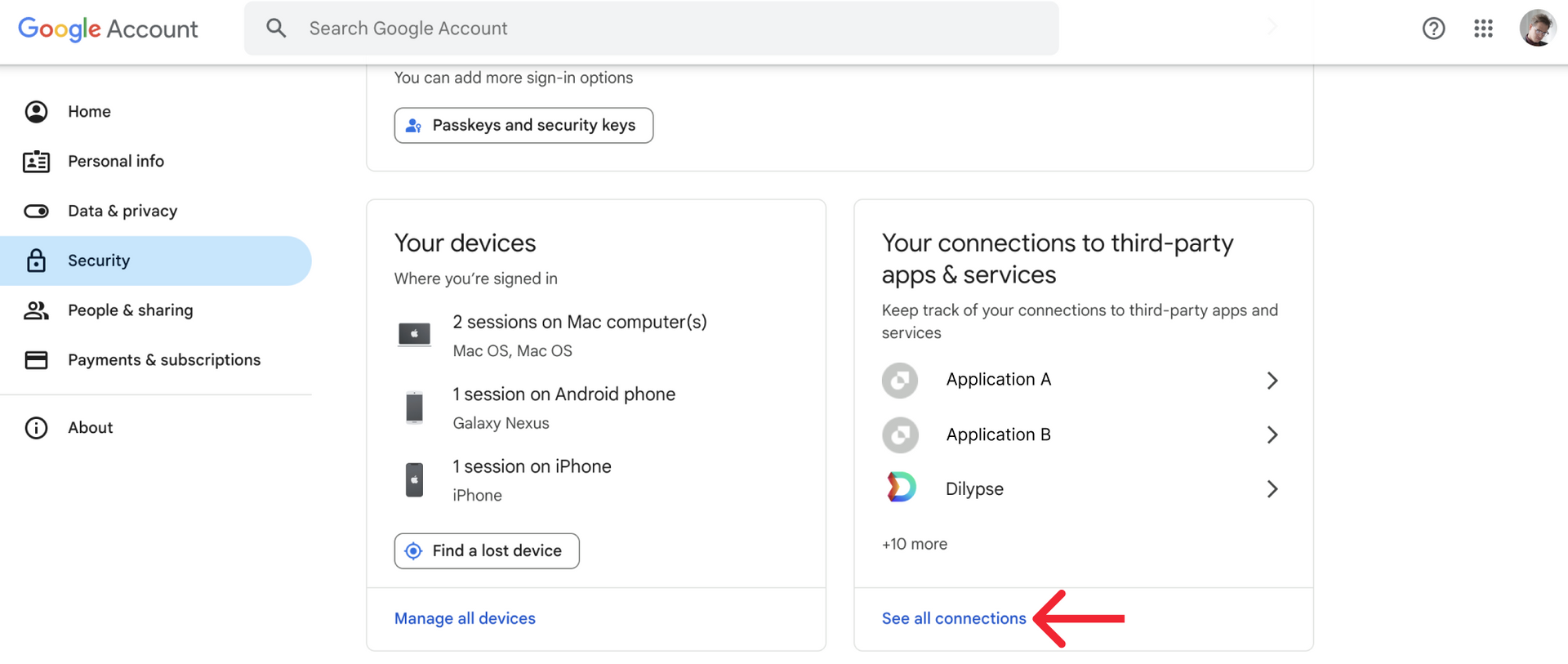Image resolution: width=1568 pixels, height=664 pixels.
Task: Open the profile avatar account menu
Action: click(1538, 29)
